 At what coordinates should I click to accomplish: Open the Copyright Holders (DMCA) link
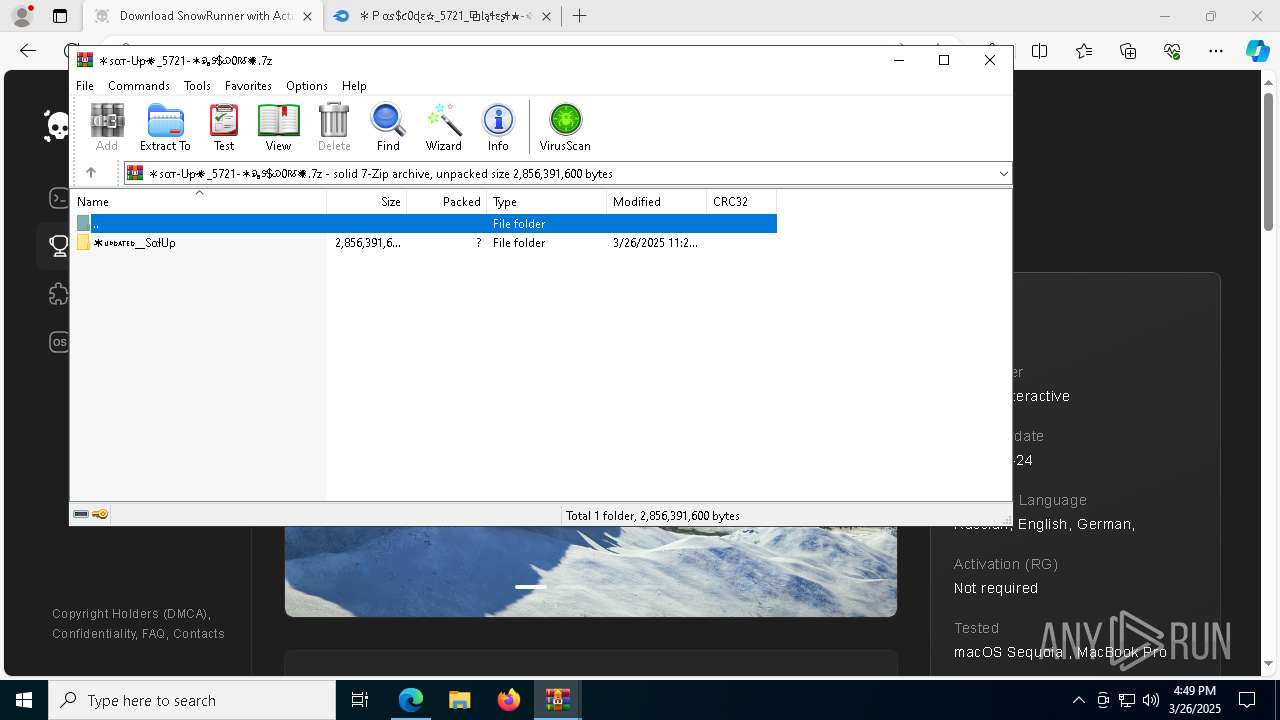(x=131, y=614)
